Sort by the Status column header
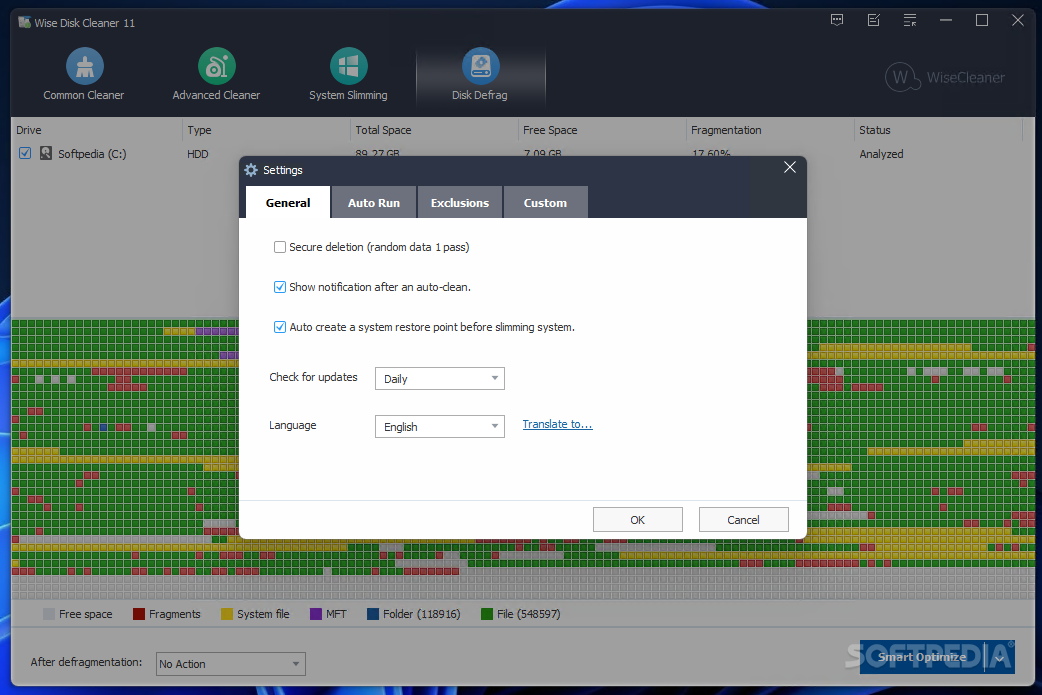 [x=938, y=130]
